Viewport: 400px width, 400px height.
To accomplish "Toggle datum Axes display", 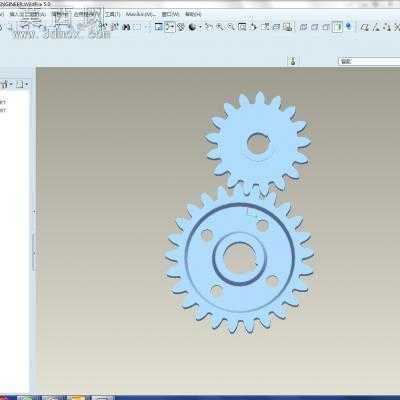I will [x=376, y=27].
